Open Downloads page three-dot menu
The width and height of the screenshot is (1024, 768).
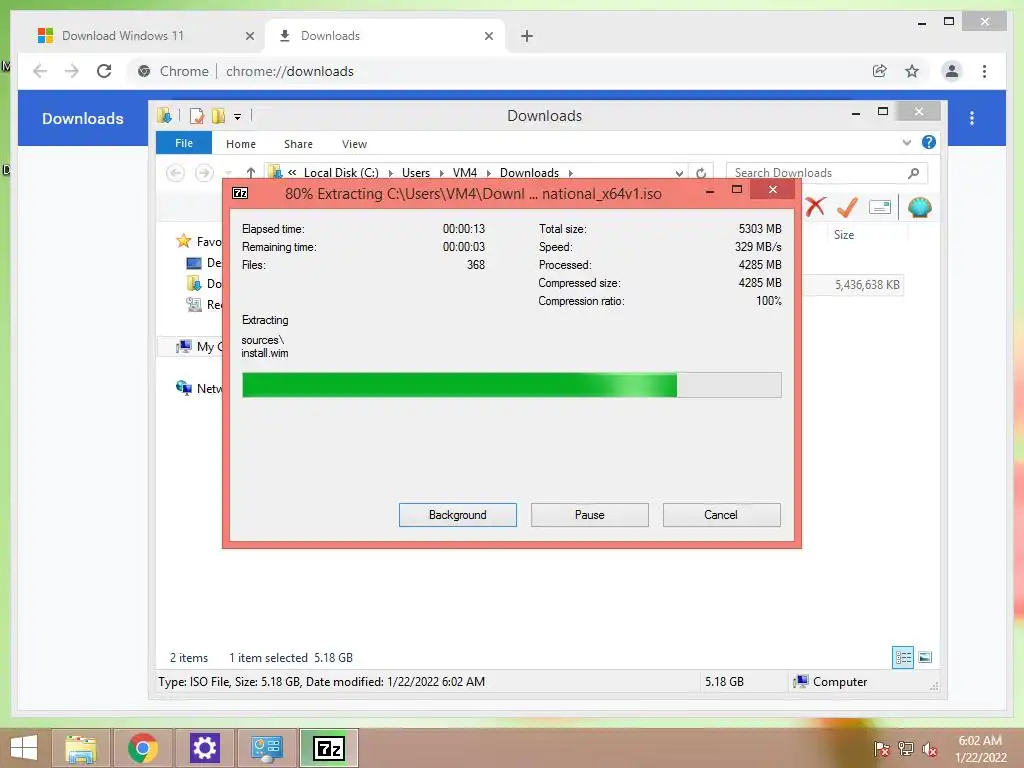coord(972,118)
